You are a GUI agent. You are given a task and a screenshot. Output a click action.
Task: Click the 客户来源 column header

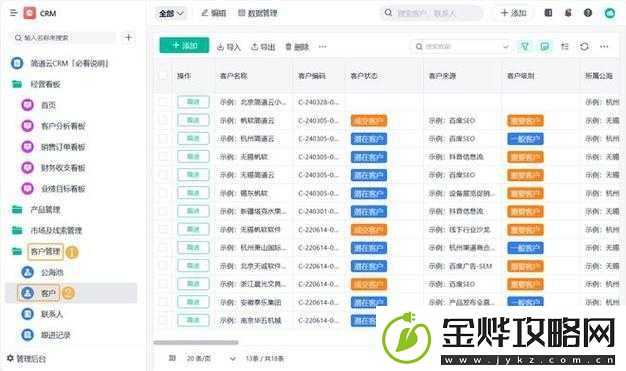click(x=442, y=76)
